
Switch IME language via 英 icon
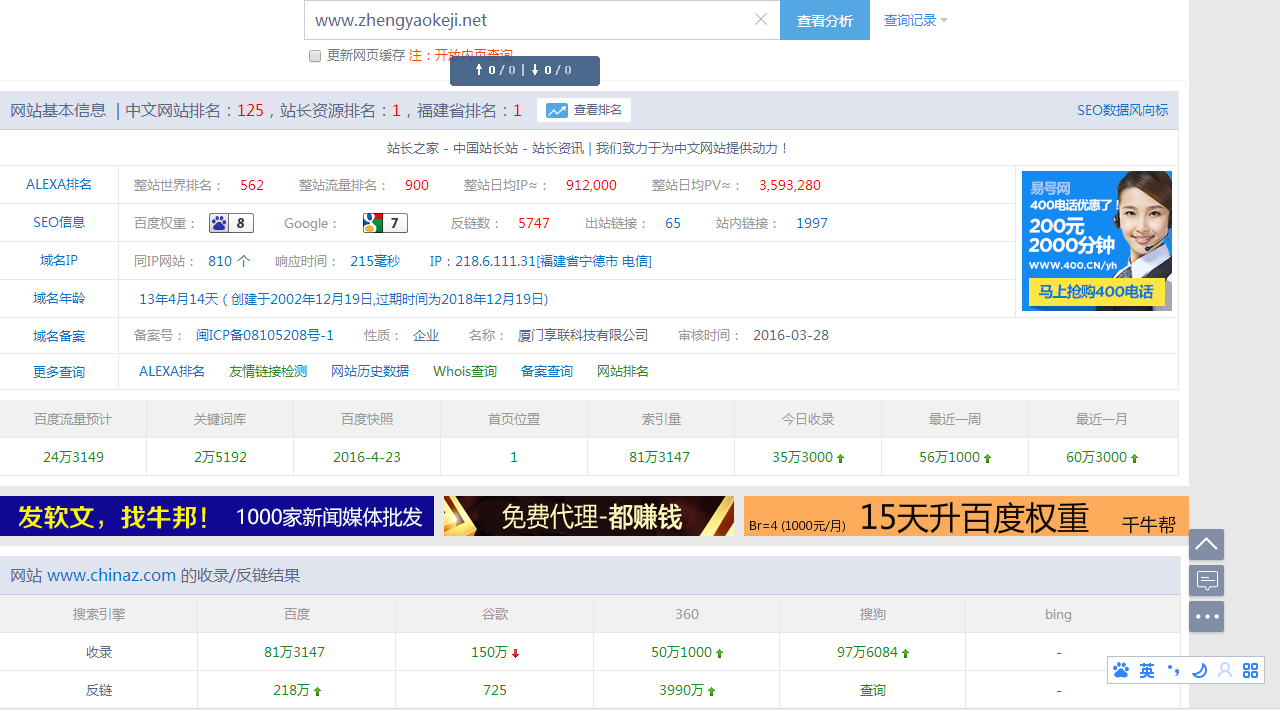click(1147, 670)
